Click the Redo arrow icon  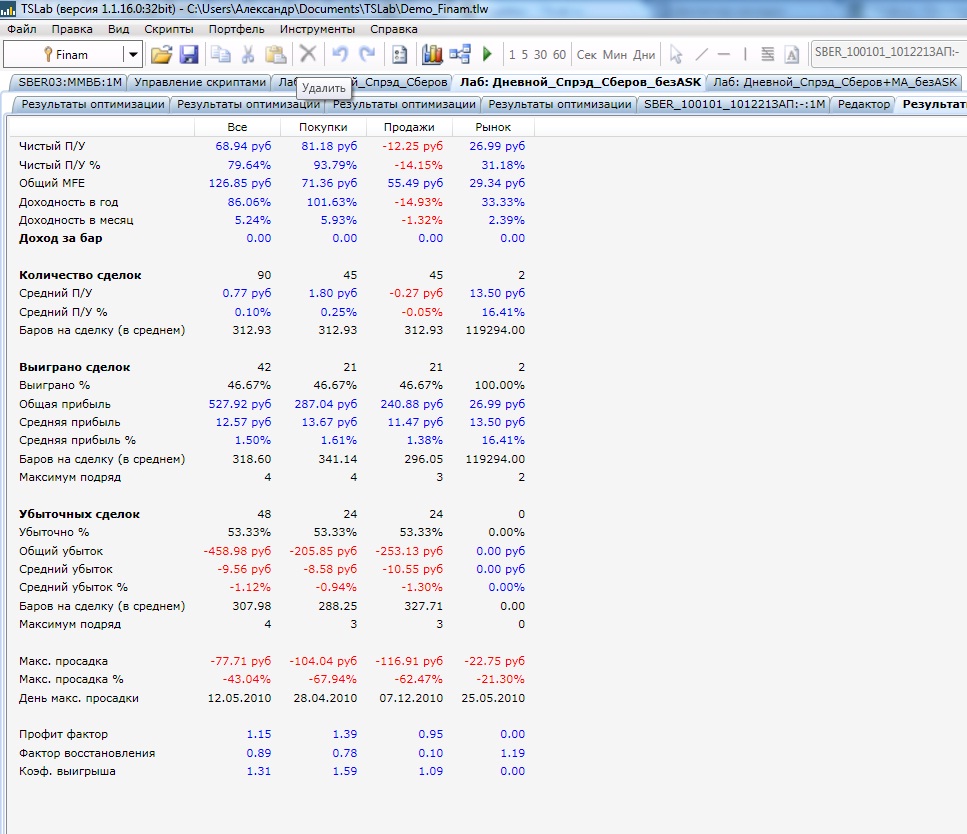tap(367, 55)
